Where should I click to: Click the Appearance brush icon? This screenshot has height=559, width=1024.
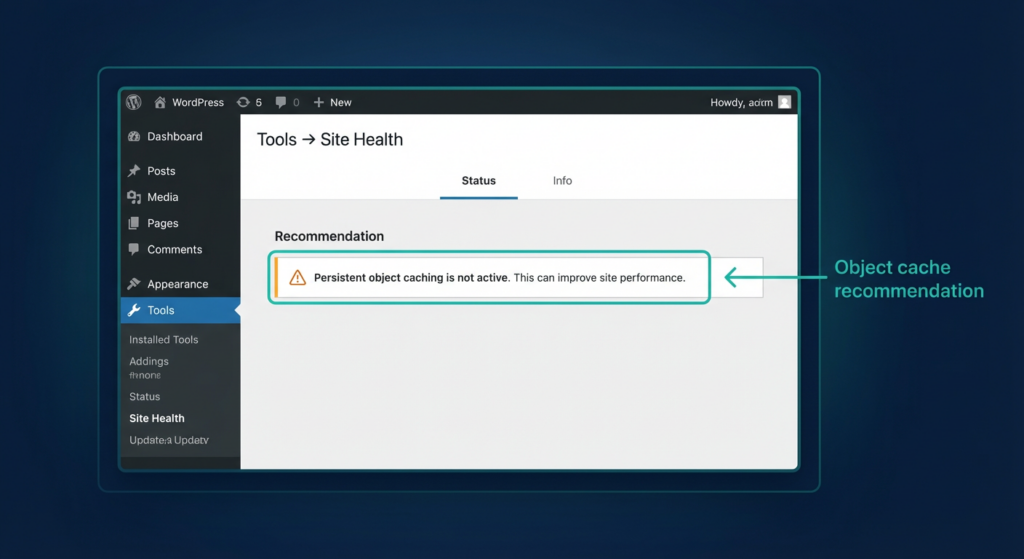coord(134,285)
